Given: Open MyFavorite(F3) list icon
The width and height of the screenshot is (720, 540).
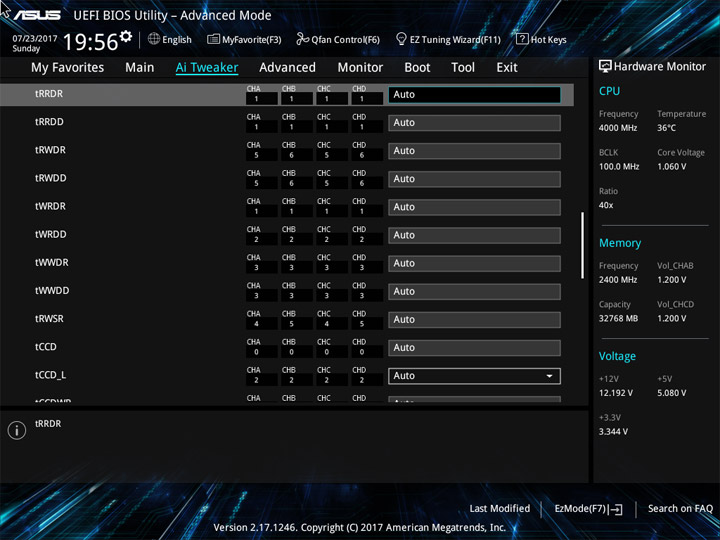Looking at the screenshot, I should click(213, 39).
